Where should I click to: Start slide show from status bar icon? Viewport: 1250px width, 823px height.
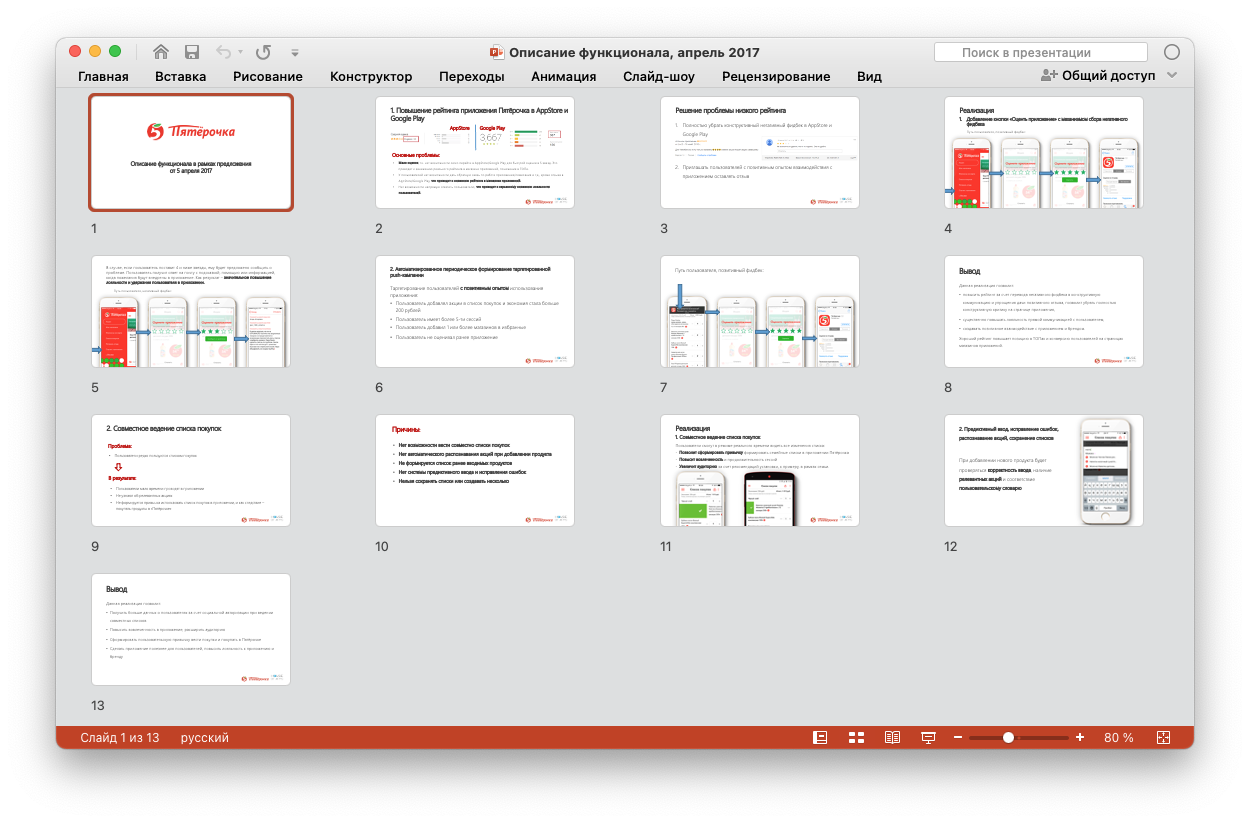[x=928, y=738]
